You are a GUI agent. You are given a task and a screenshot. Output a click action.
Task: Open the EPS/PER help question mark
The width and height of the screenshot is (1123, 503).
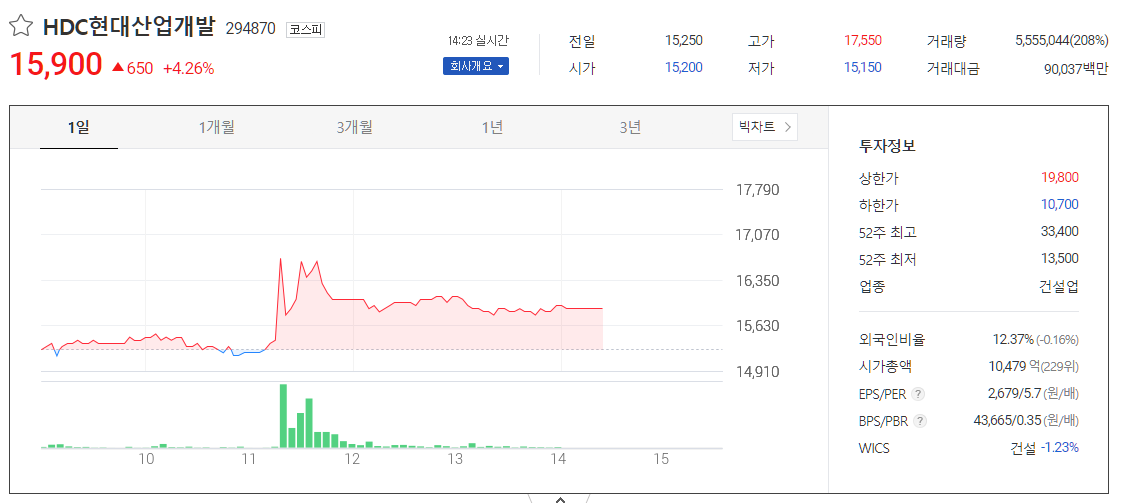918,394
